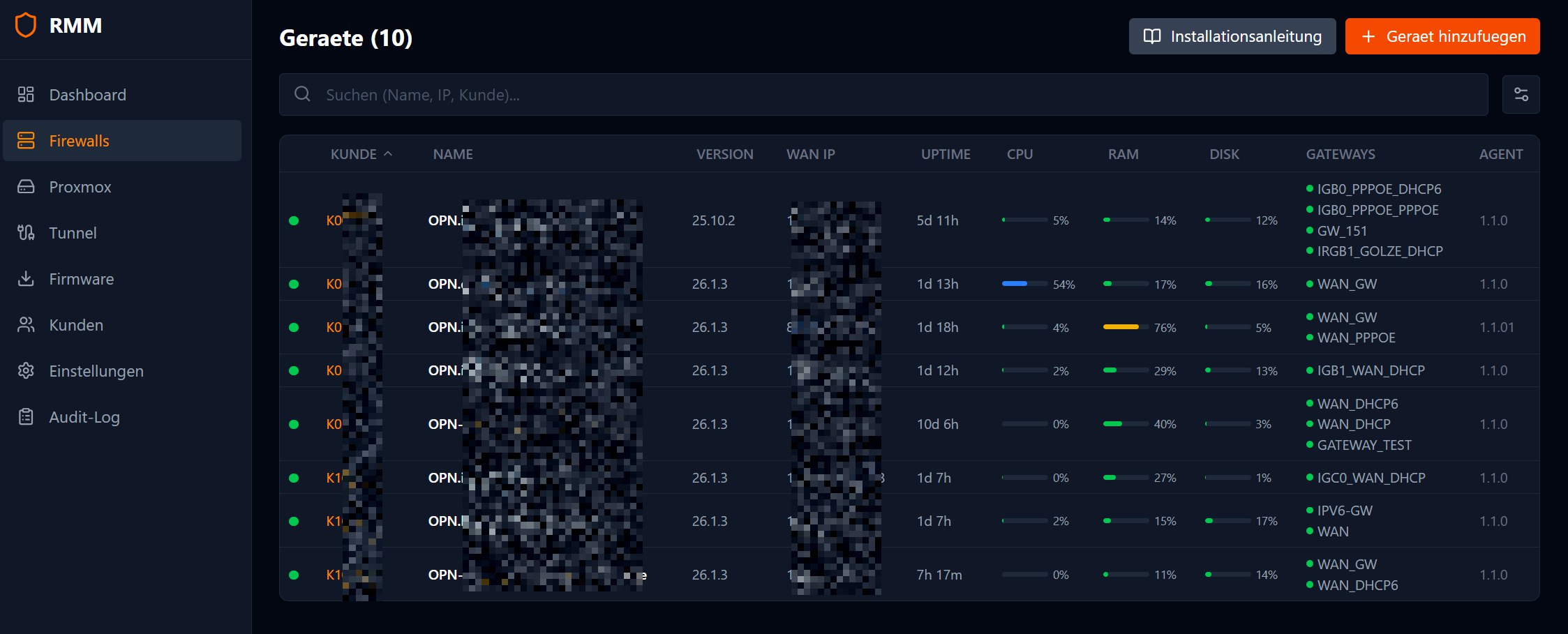Click the RMM shield logo icon
The width and height of the screenshot is (1568, 634).
click(x=26, y=25)
